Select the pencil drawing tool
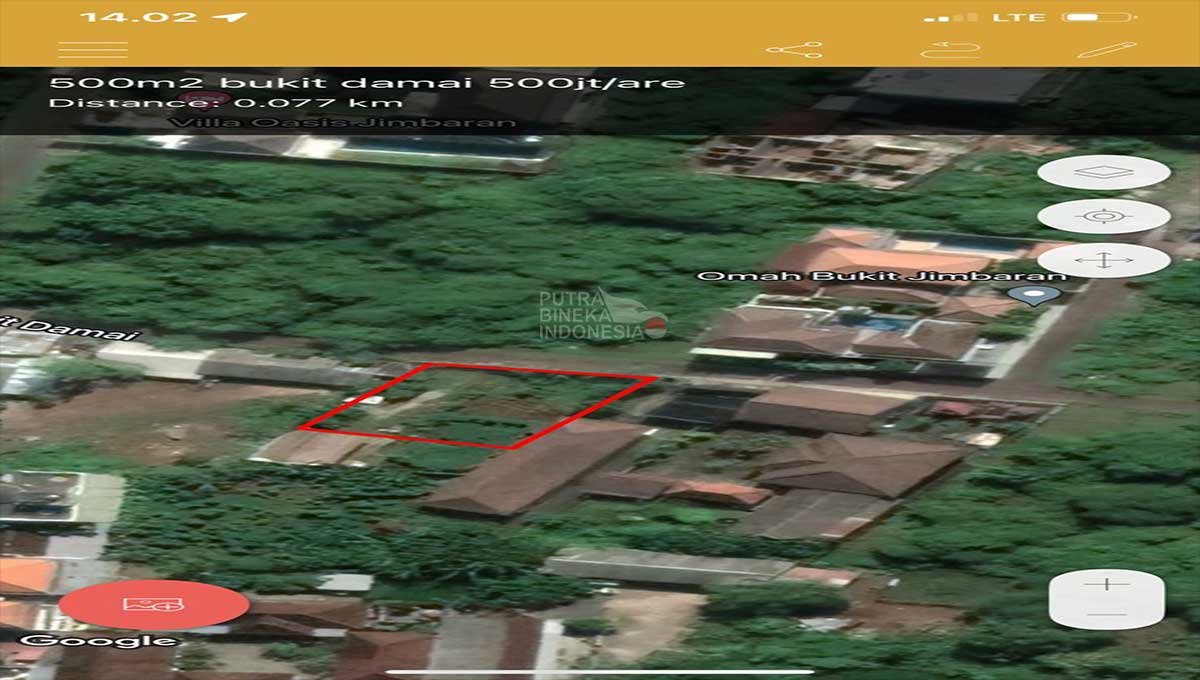Viewport: 1200px width, 680px height. (x=1108, y=47)
